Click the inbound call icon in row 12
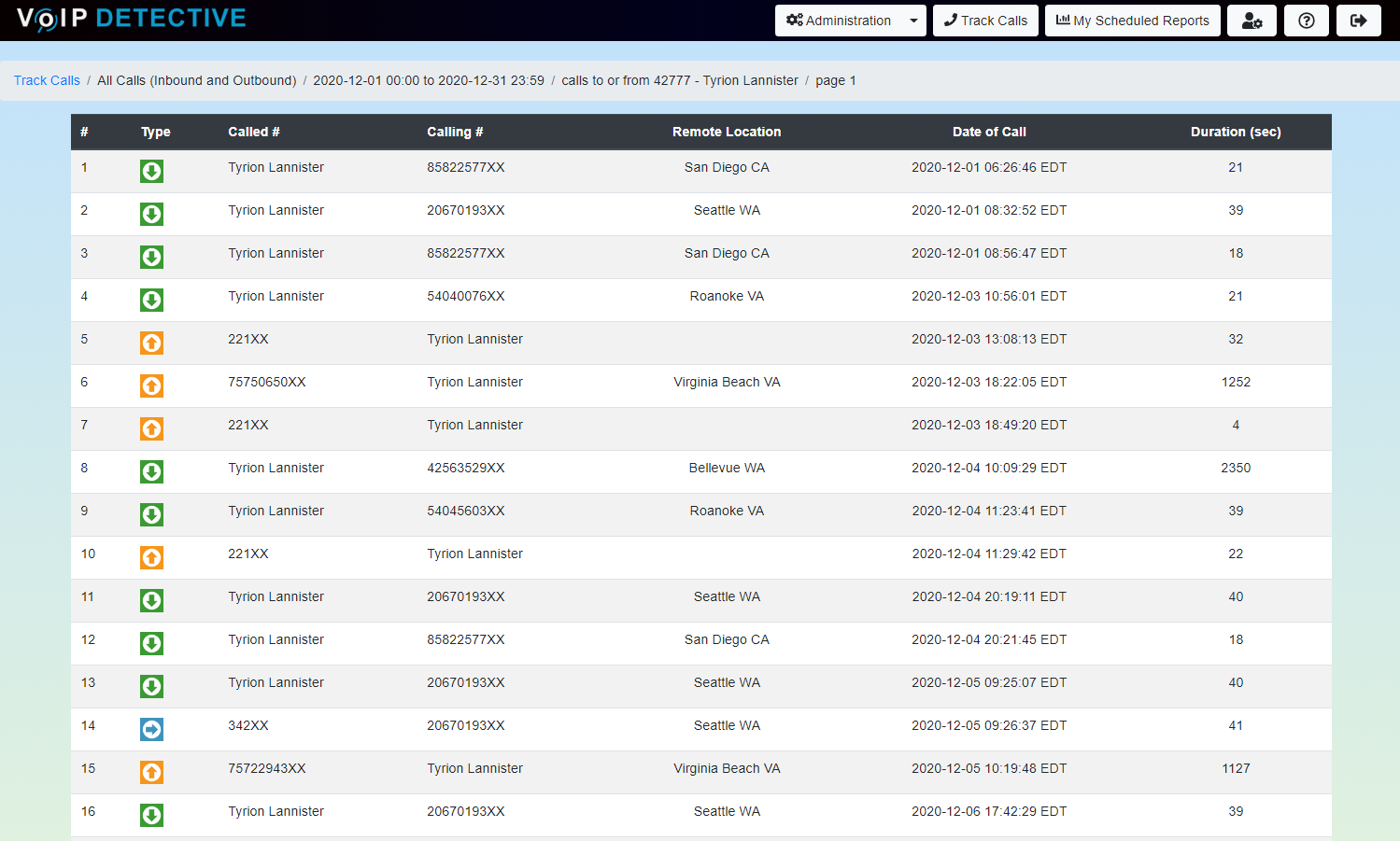This screenshot has height=841, width=1400. tap(151, 643)
